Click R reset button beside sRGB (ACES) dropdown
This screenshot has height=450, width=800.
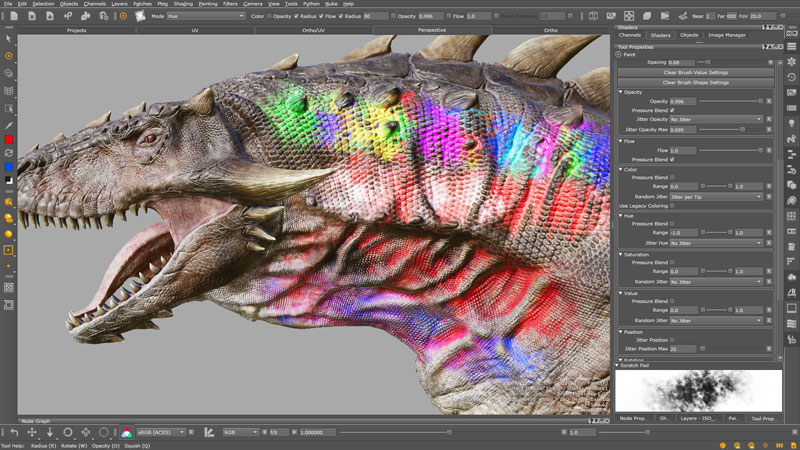pos(191,432)
